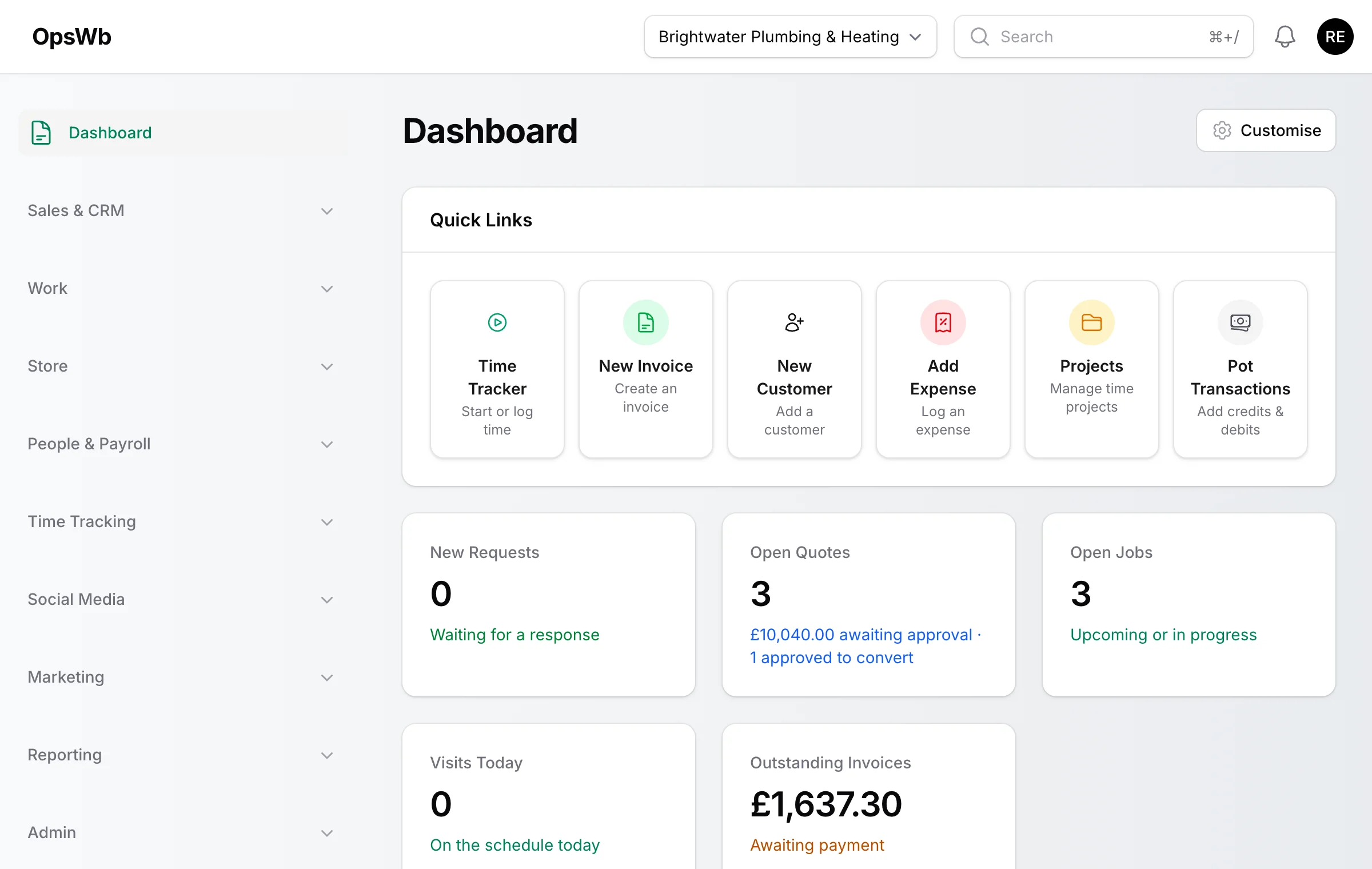Click '£1,637.30' outstanding invoices amount
The width and height of the screenshot is (1372, 869).
point(826,804)
